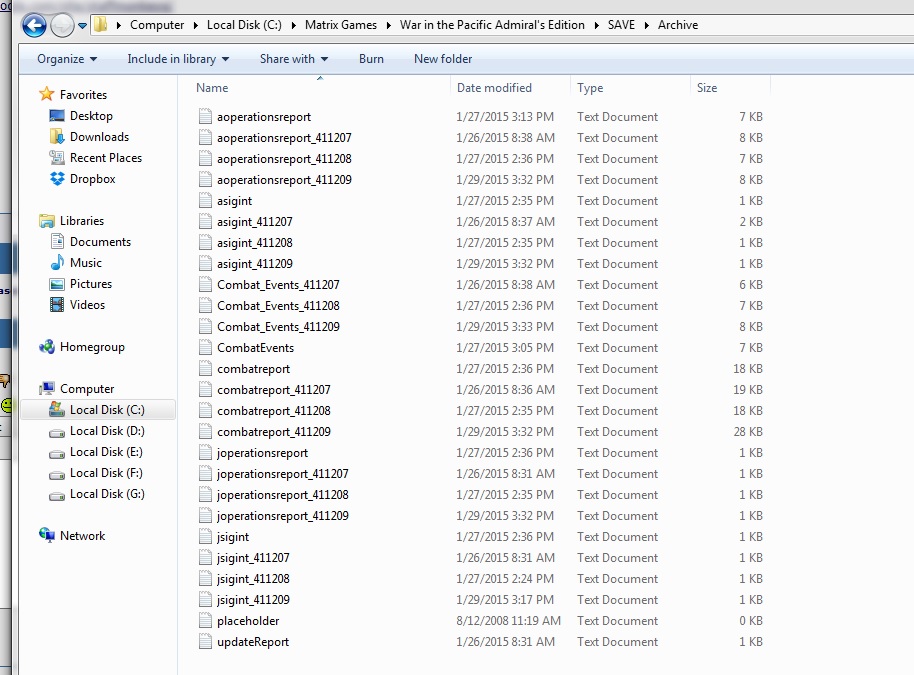Screen dimensions: 914x675
Task: Click Local Disk (C:) in breadcrumb path
Action: click(244, 25)
